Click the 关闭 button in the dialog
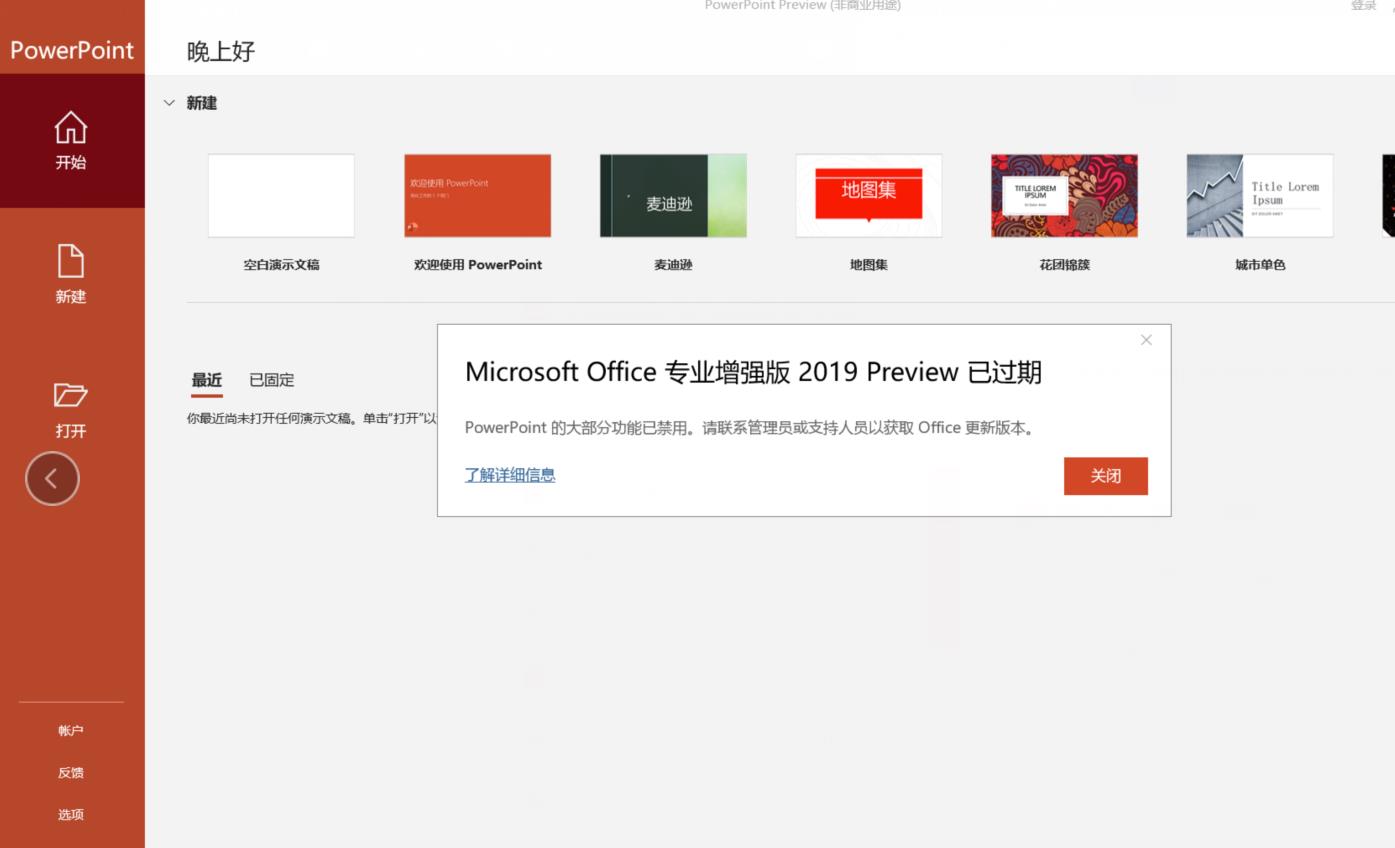1395x848 pixels. [x=1105, y=476]
